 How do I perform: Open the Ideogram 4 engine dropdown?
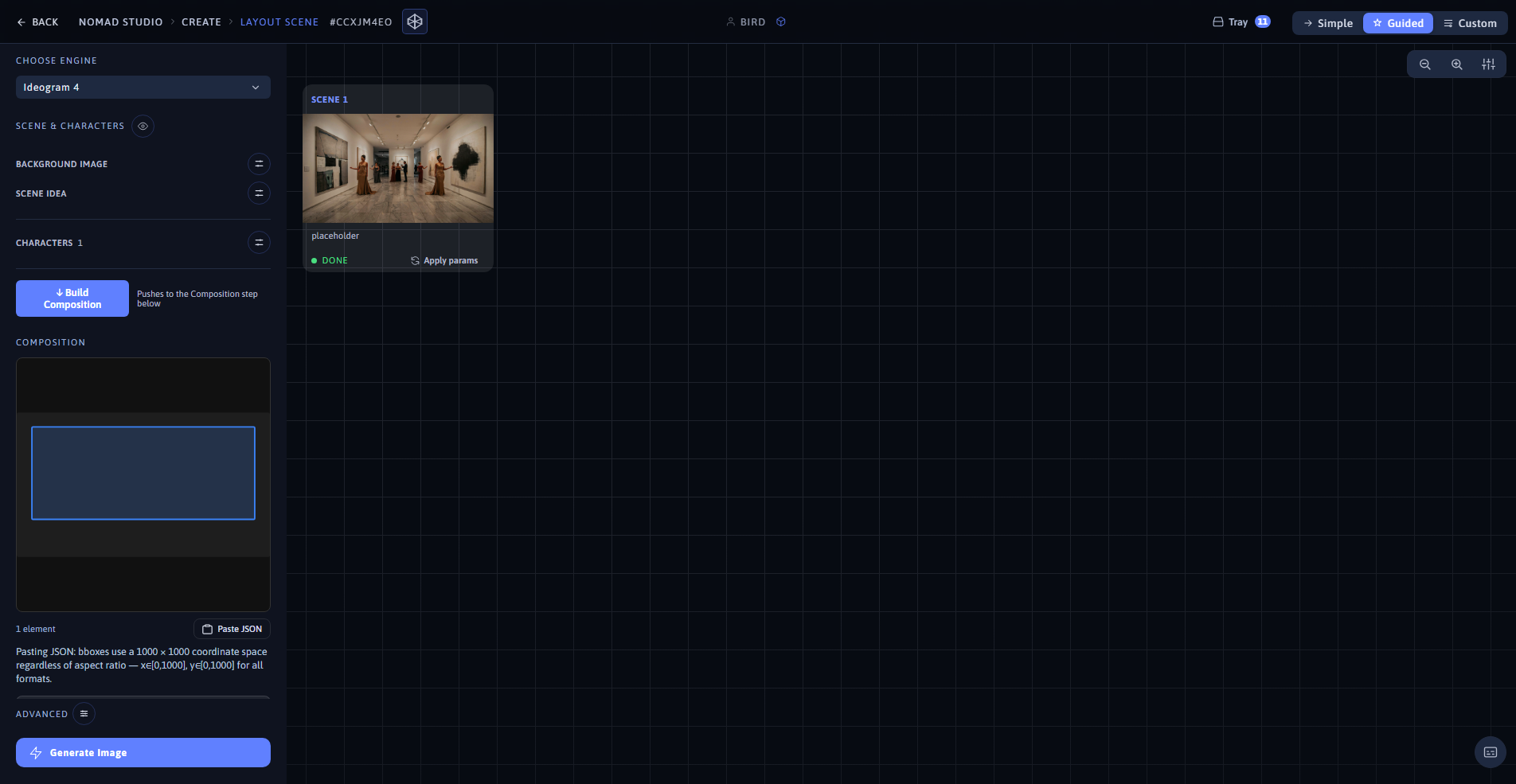(x=143, y=88)
